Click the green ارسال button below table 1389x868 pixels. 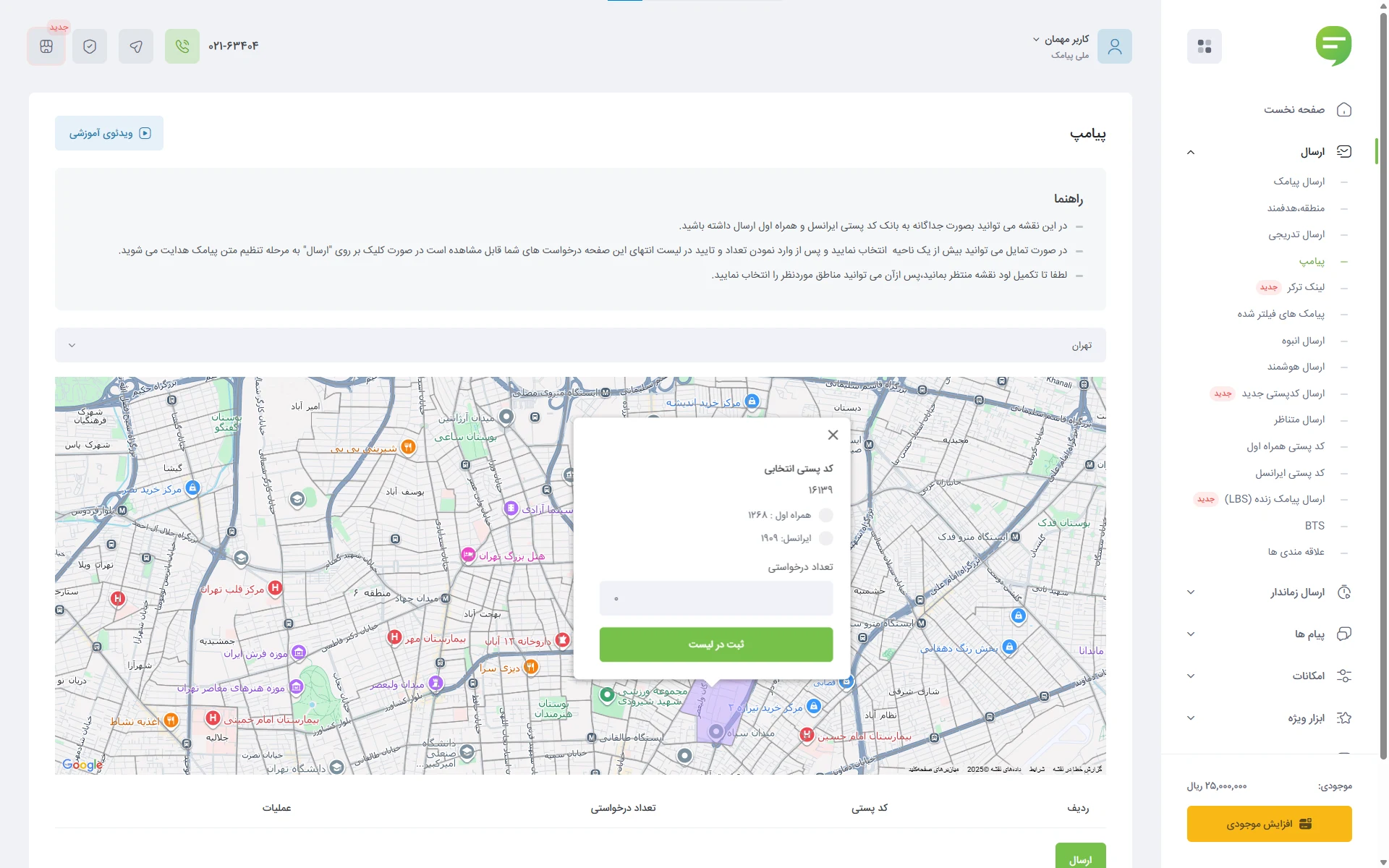(1081, 856)
